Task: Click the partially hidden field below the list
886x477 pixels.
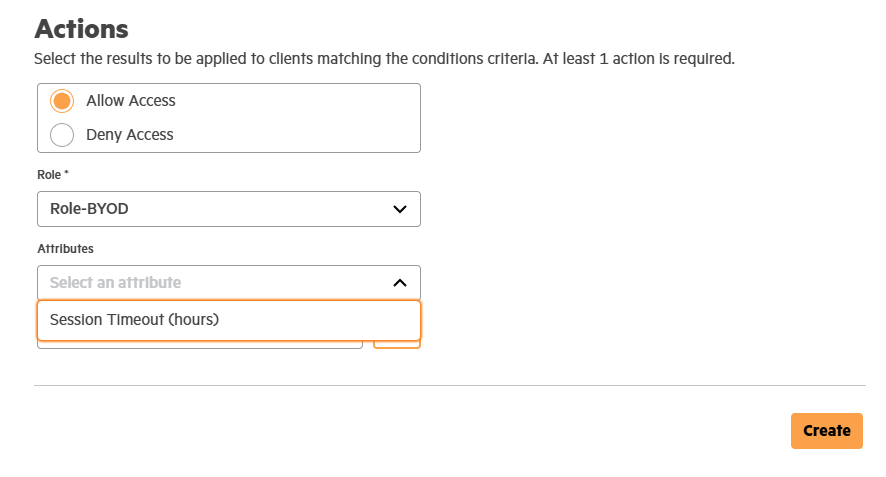Action: tap(200, 345)
